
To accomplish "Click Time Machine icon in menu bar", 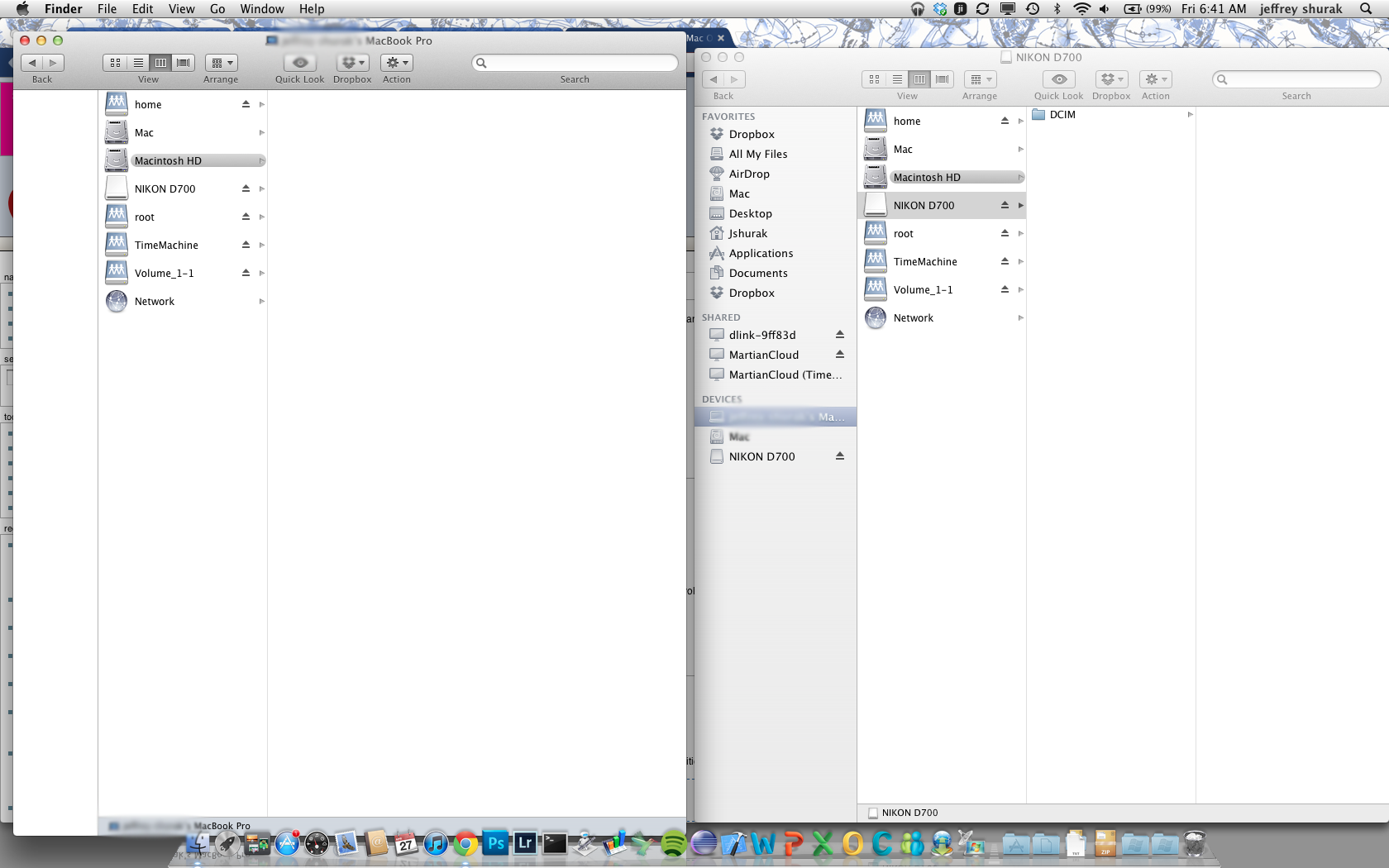I will coord(1033,9).
